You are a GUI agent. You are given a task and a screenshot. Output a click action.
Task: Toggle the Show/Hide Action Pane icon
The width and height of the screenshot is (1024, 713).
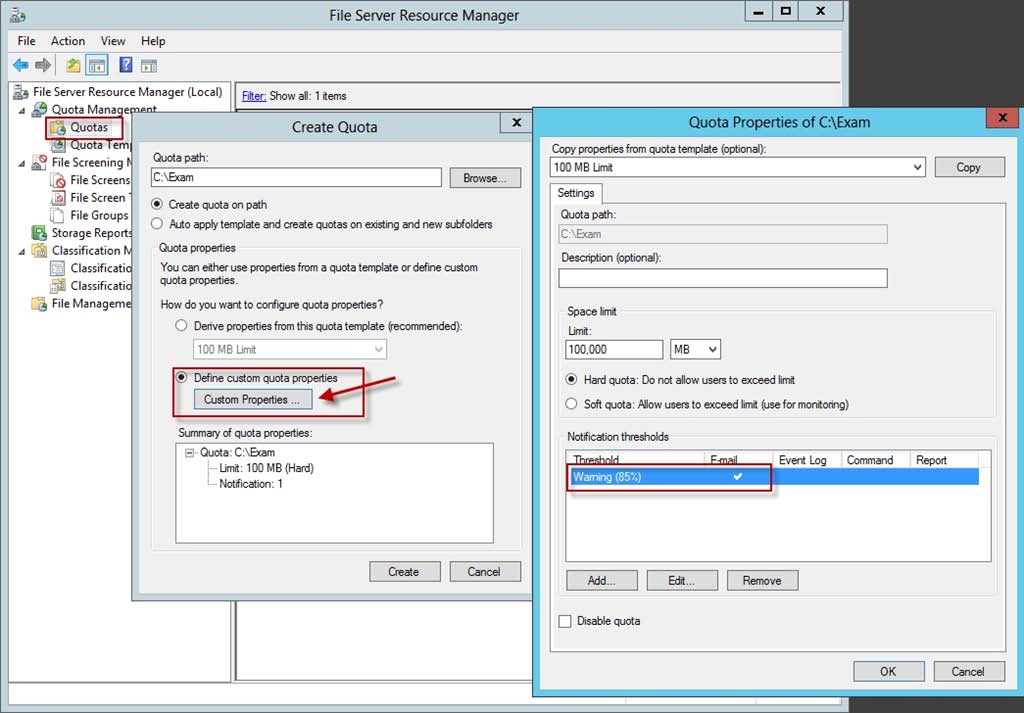149,65
